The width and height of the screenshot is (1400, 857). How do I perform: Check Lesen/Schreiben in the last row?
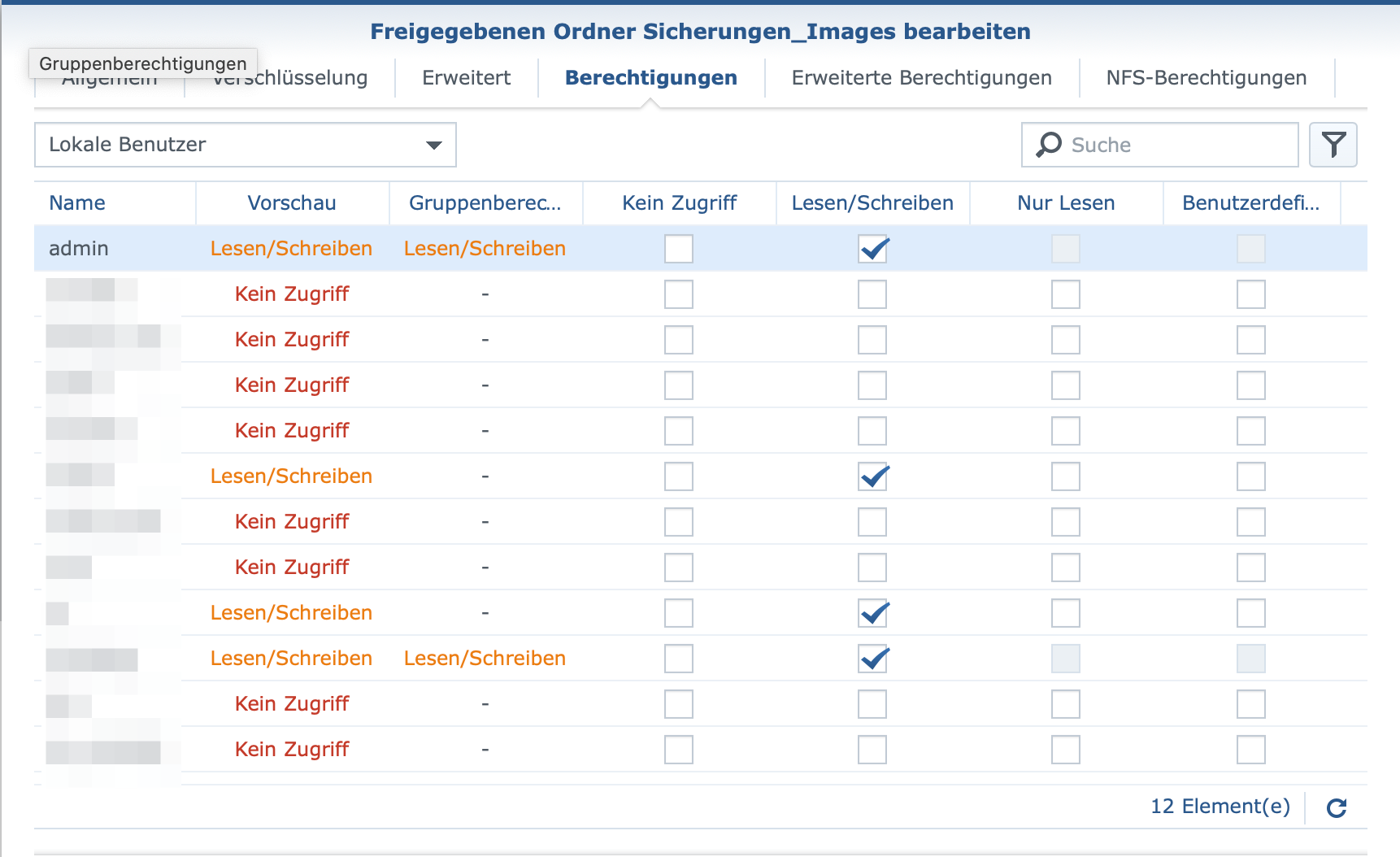(x=872, y=750)
